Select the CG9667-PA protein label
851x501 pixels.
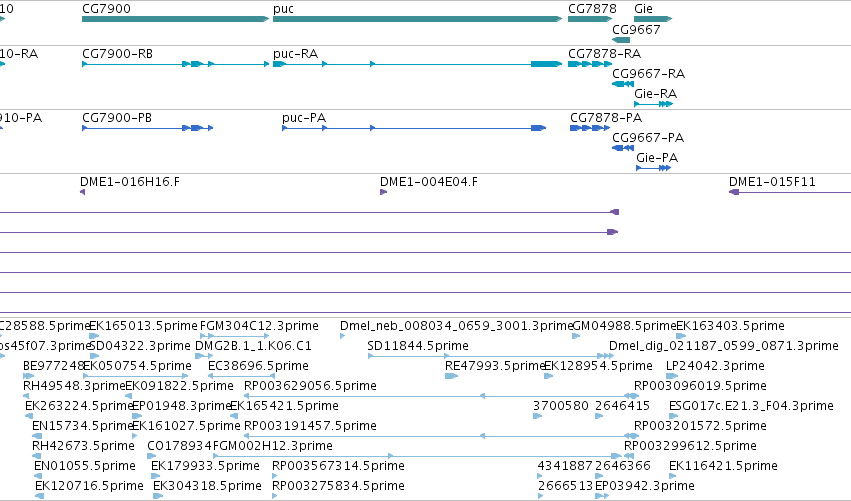coord(648,138)
